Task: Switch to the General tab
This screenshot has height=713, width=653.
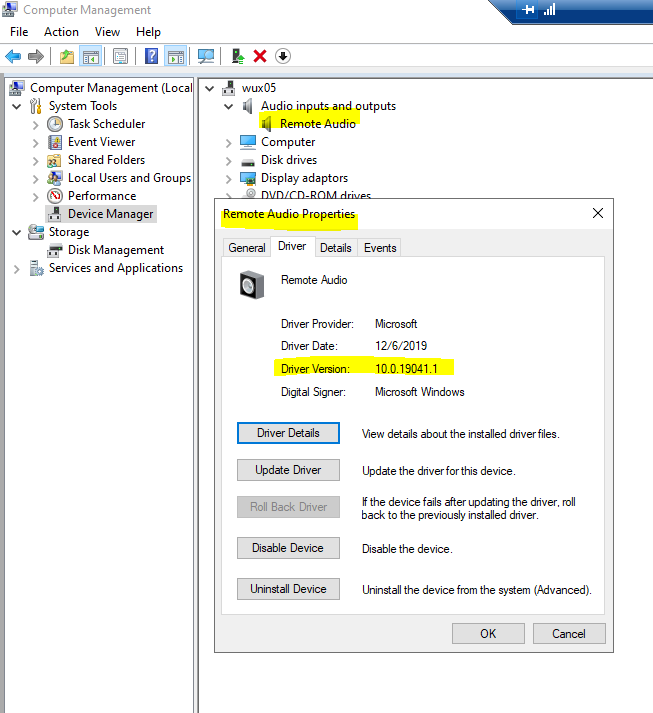Action: coord(247,248)
